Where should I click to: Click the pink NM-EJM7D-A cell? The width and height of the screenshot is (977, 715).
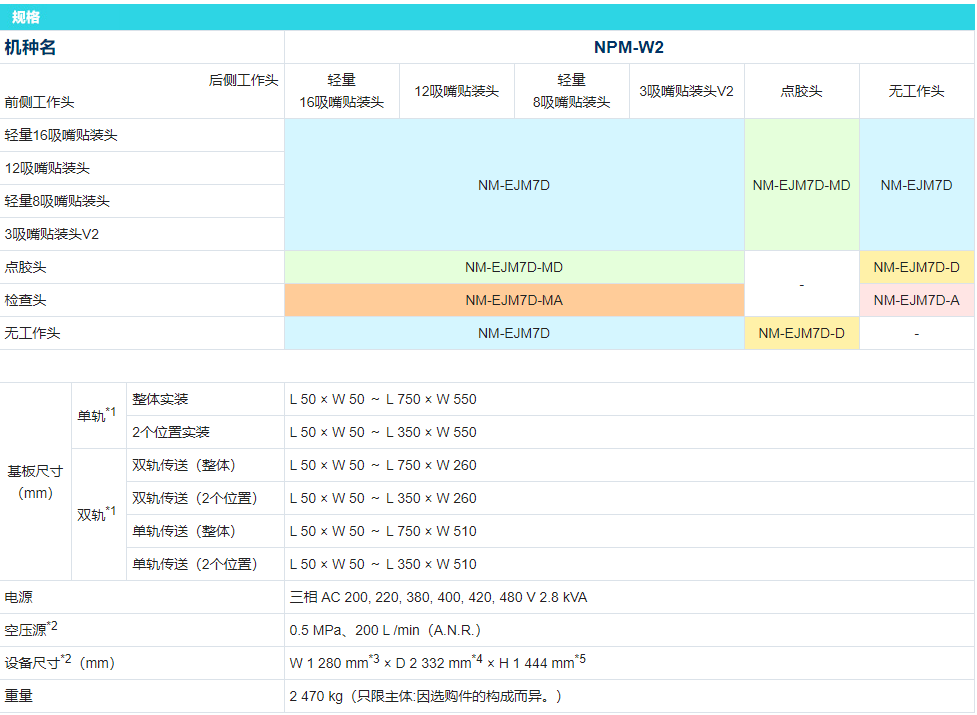[916, 300]
